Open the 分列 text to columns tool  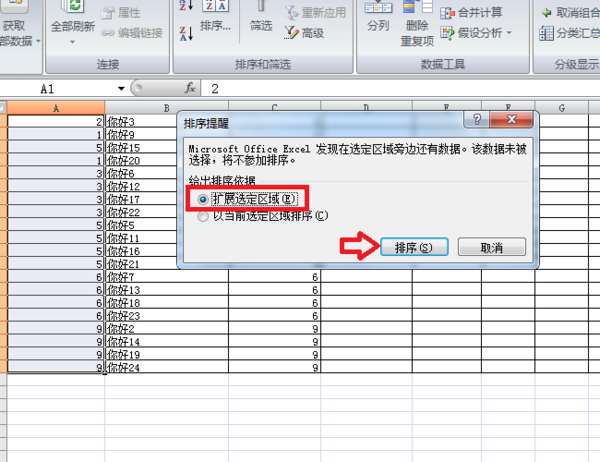[x=378, y=18]
